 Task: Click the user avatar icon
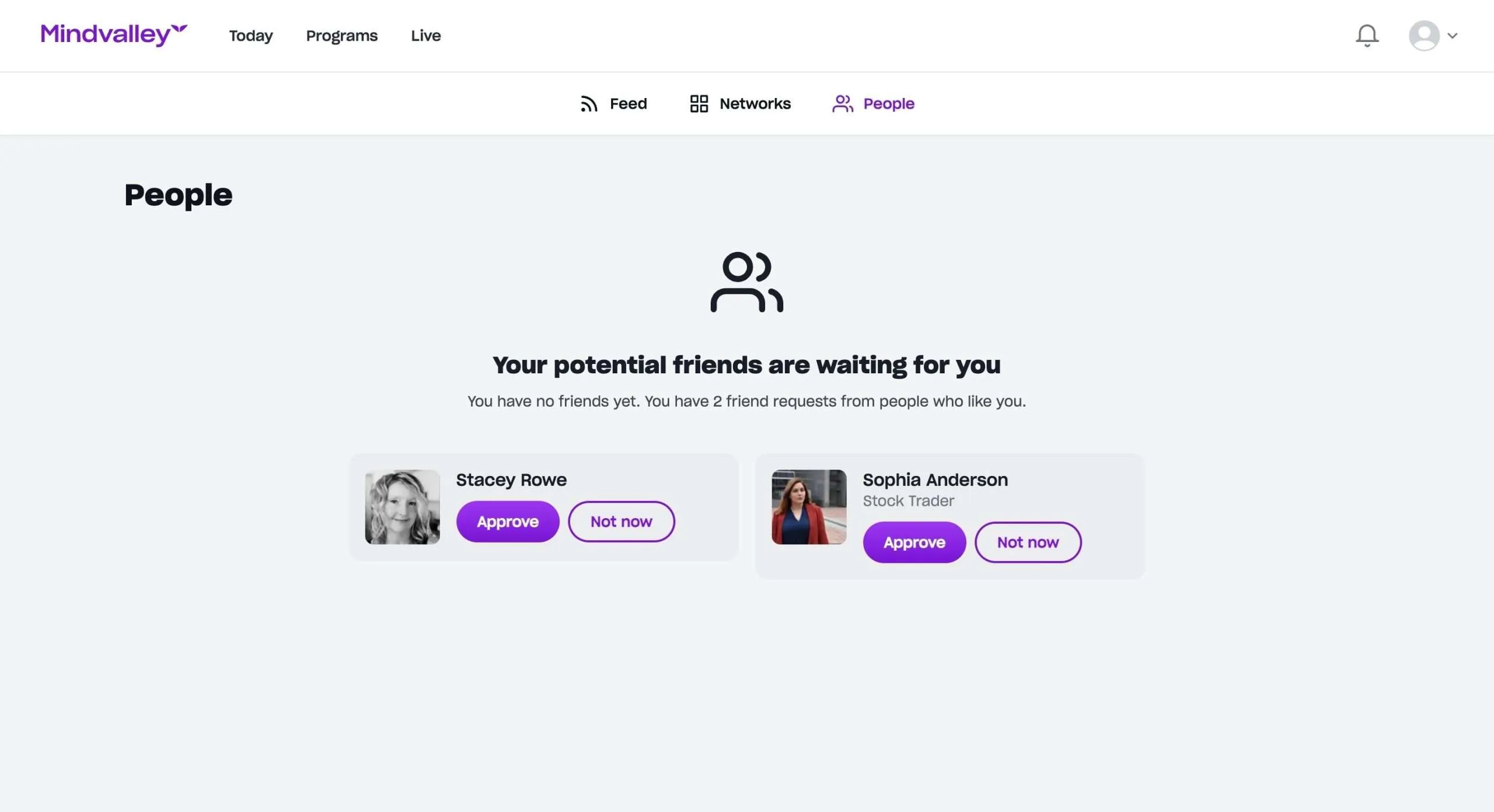(1424, 36)
